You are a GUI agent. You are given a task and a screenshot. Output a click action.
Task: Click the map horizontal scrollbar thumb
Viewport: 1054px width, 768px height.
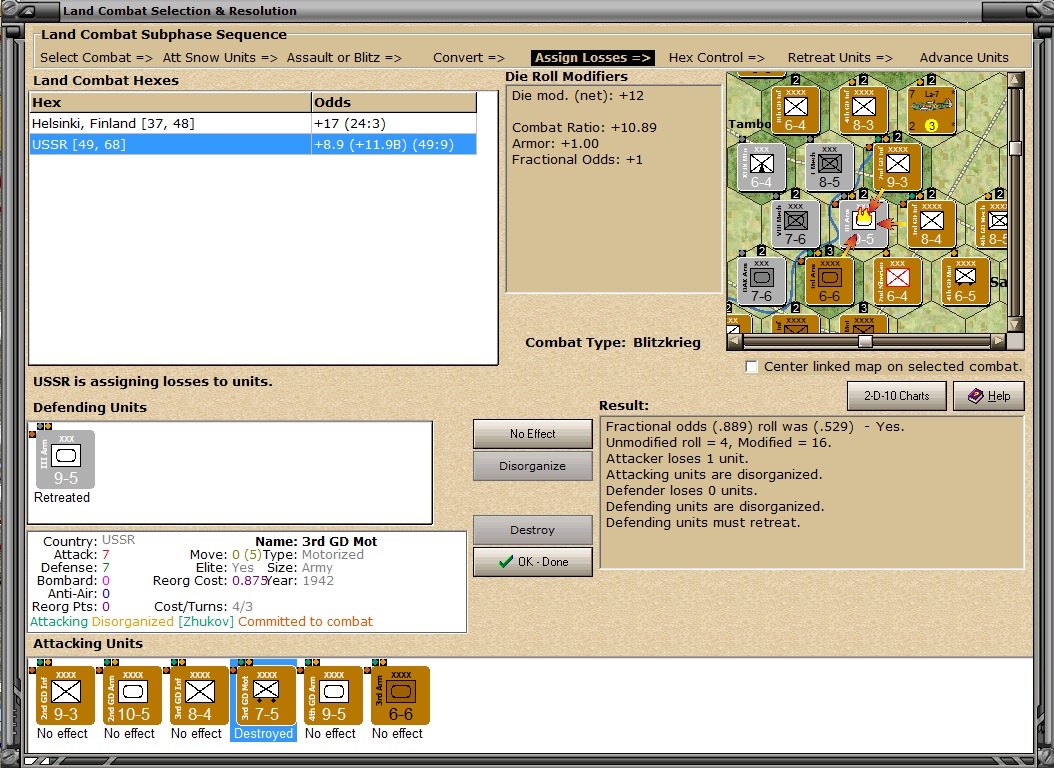pos(865,341)
